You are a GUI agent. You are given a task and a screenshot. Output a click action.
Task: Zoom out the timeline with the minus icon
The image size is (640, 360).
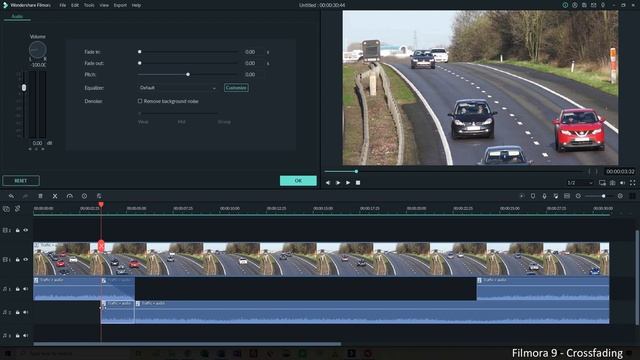tap(578, 196)
